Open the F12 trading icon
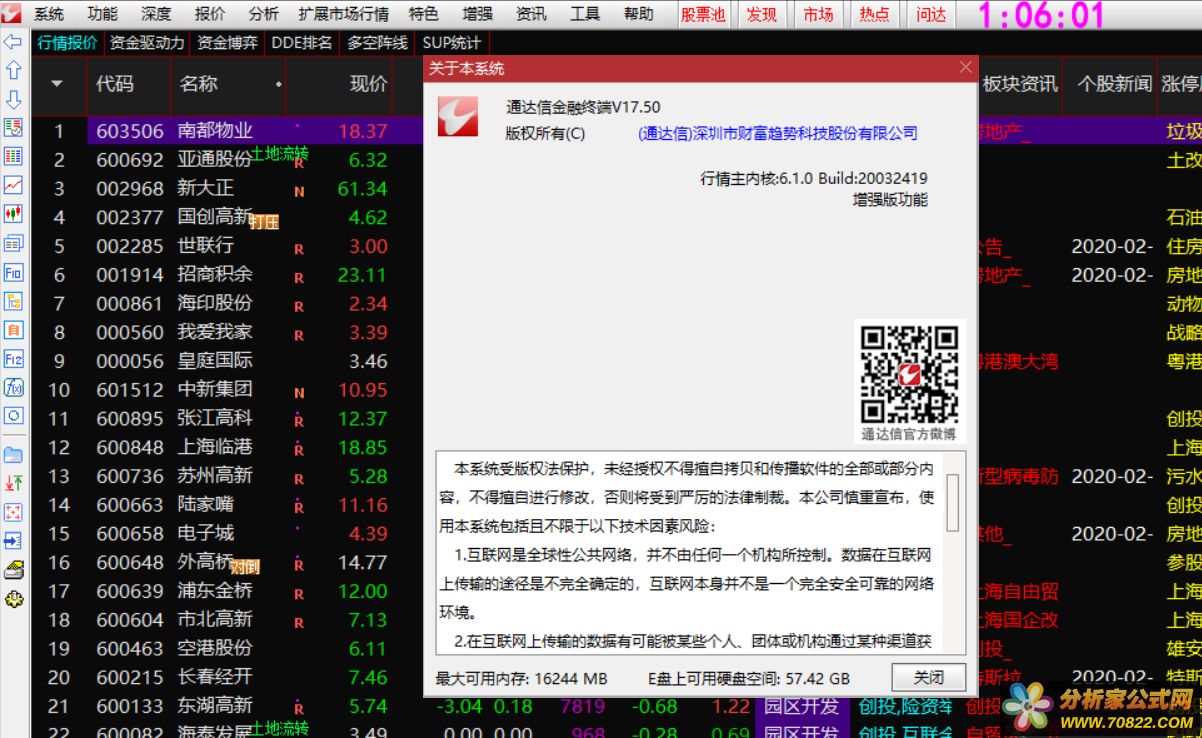This screenshot has width=1202, height=738. coord(13,358)
